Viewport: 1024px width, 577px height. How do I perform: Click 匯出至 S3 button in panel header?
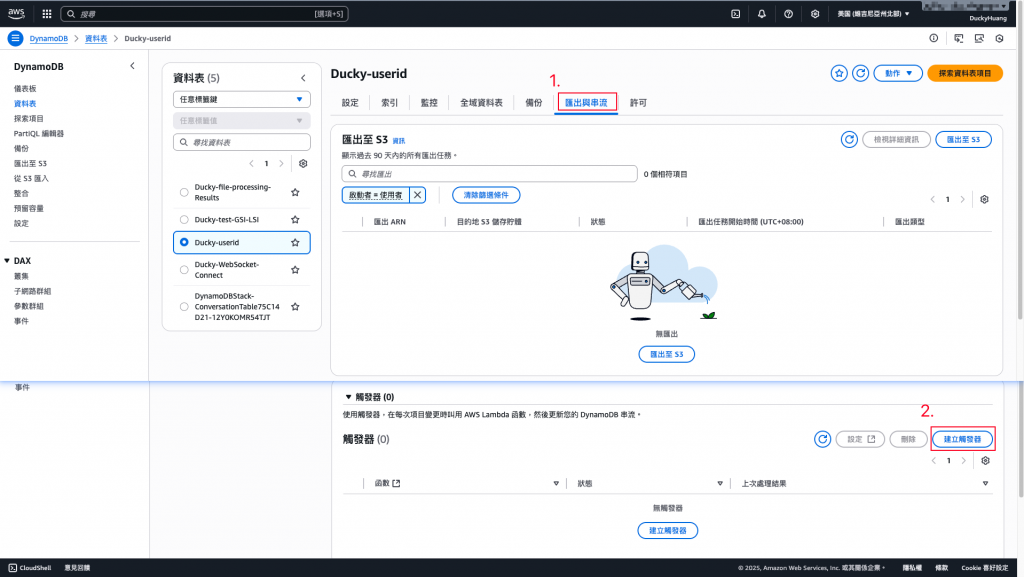963,139
